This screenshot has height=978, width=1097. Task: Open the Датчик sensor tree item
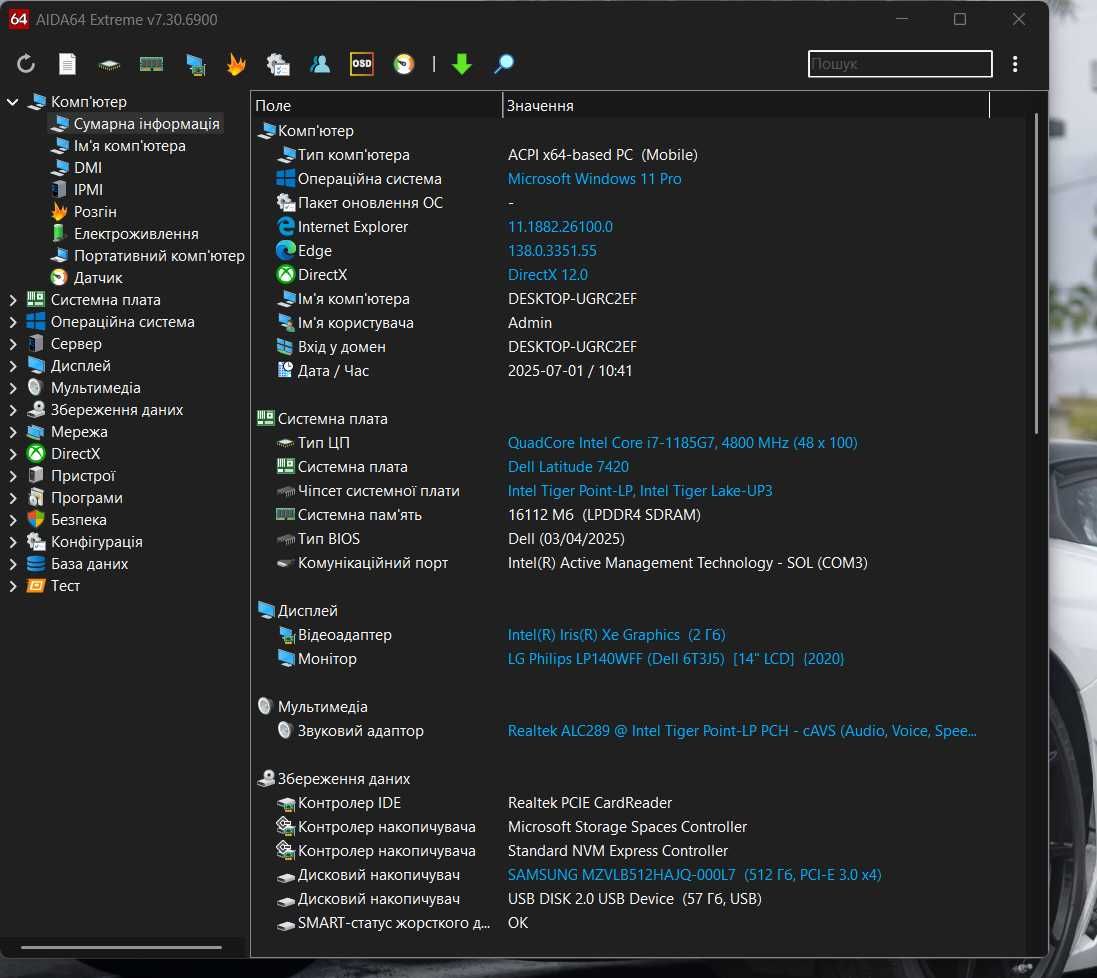point(98,278)
